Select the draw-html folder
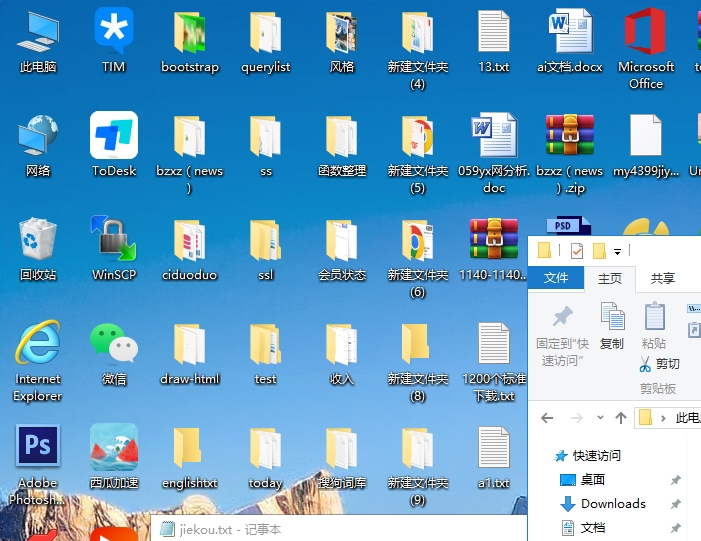 (x=190, y=354)
